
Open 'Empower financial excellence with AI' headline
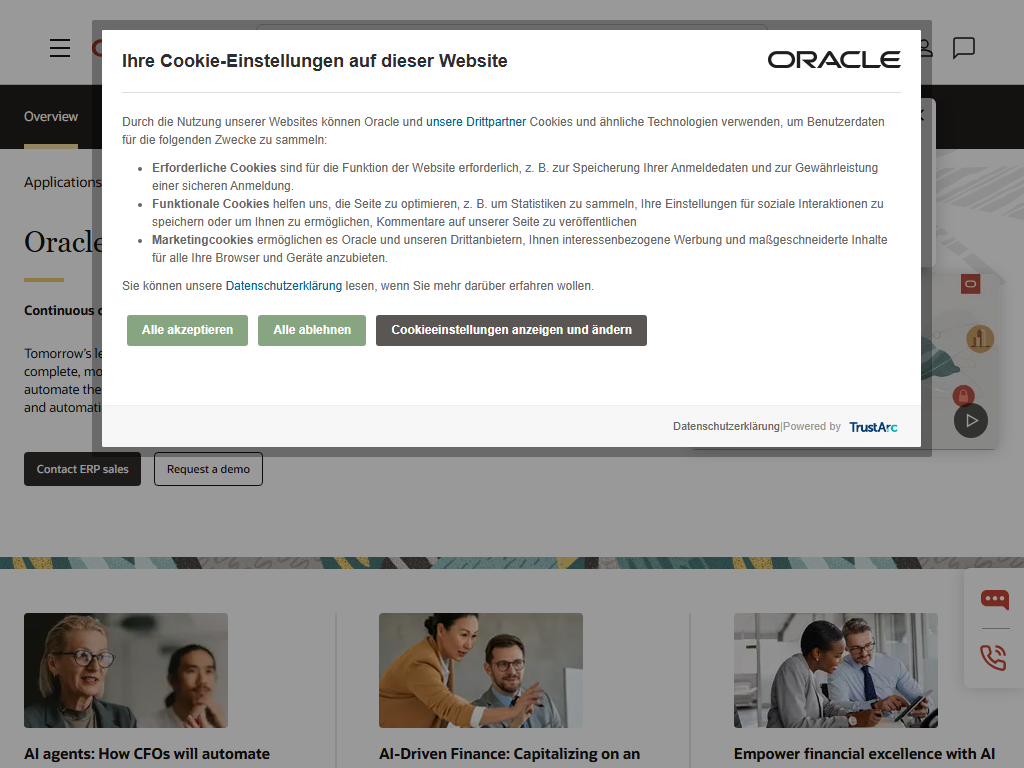click(865, 754)
